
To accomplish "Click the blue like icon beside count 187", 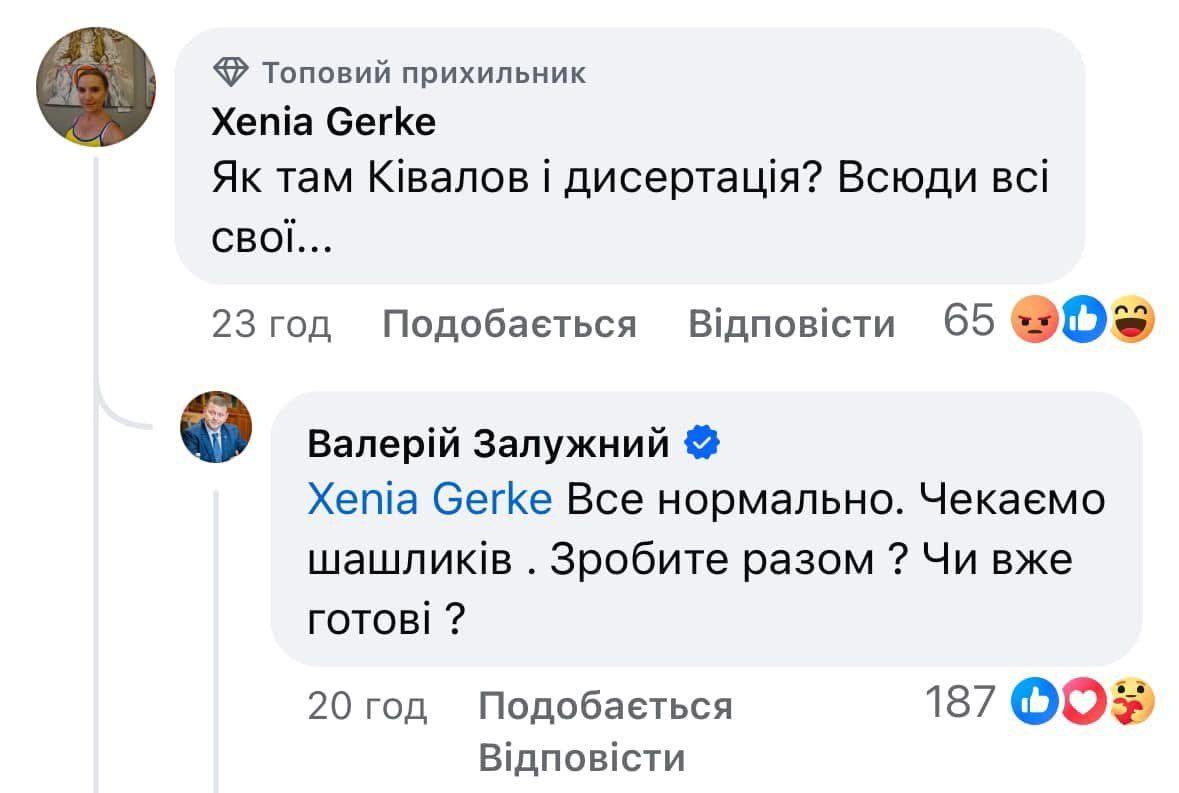I will 1034,703.
